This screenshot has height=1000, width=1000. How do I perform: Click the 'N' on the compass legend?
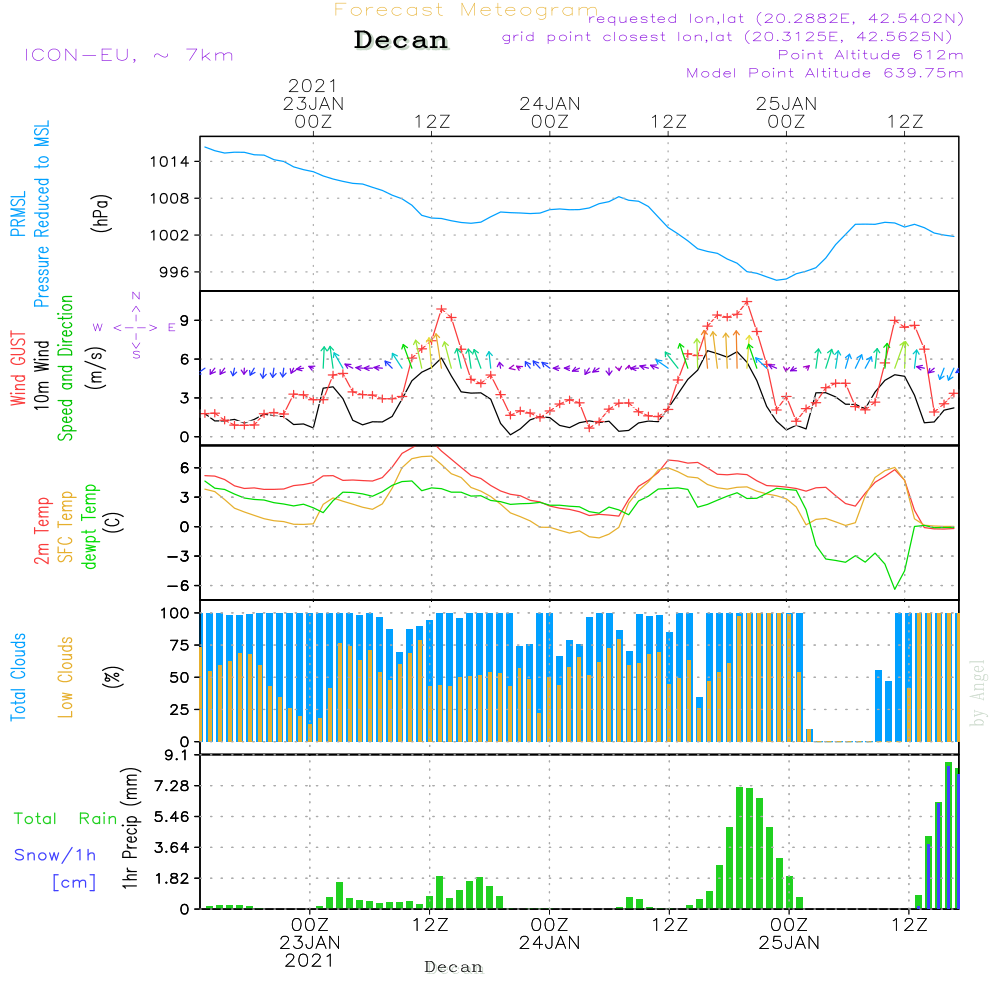tap(136, 296)
